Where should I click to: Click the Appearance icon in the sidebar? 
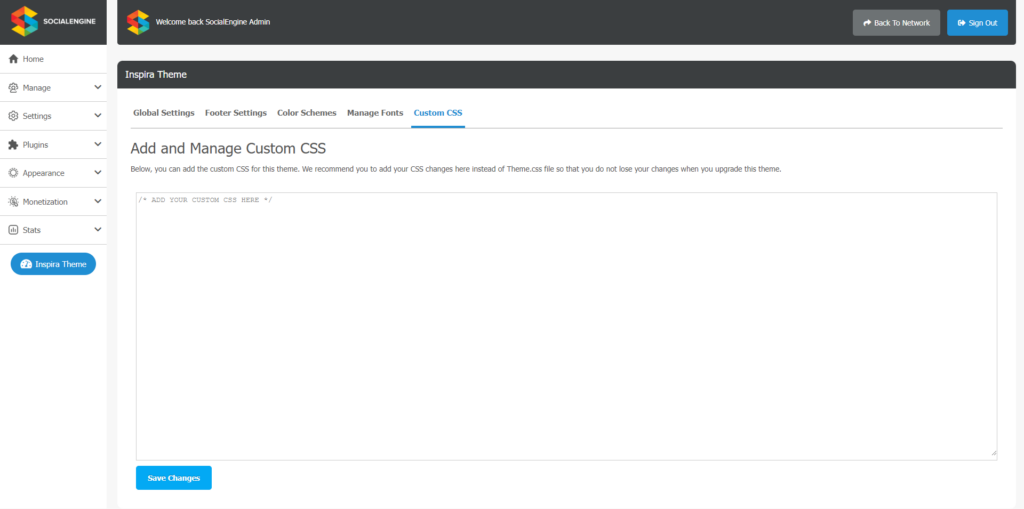pyautogui.click(x=12, y=173)
